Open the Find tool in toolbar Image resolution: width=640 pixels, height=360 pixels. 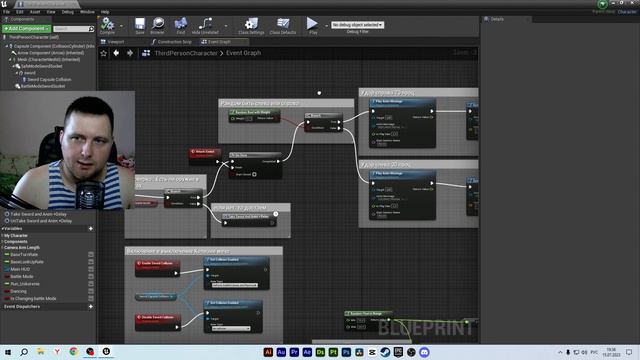pos(180,23)
